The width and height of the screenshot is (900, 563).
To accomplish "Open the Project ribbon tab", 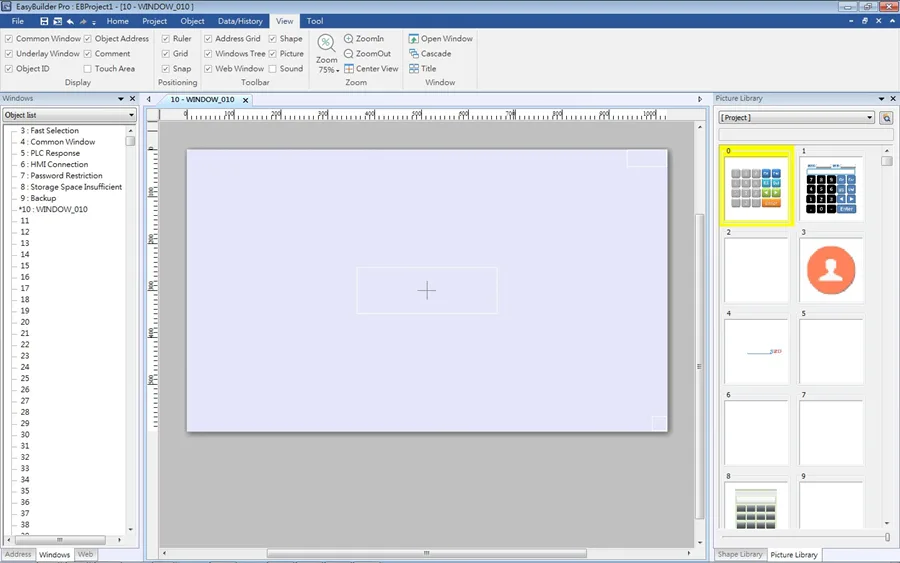I will [x=154, y=21].
